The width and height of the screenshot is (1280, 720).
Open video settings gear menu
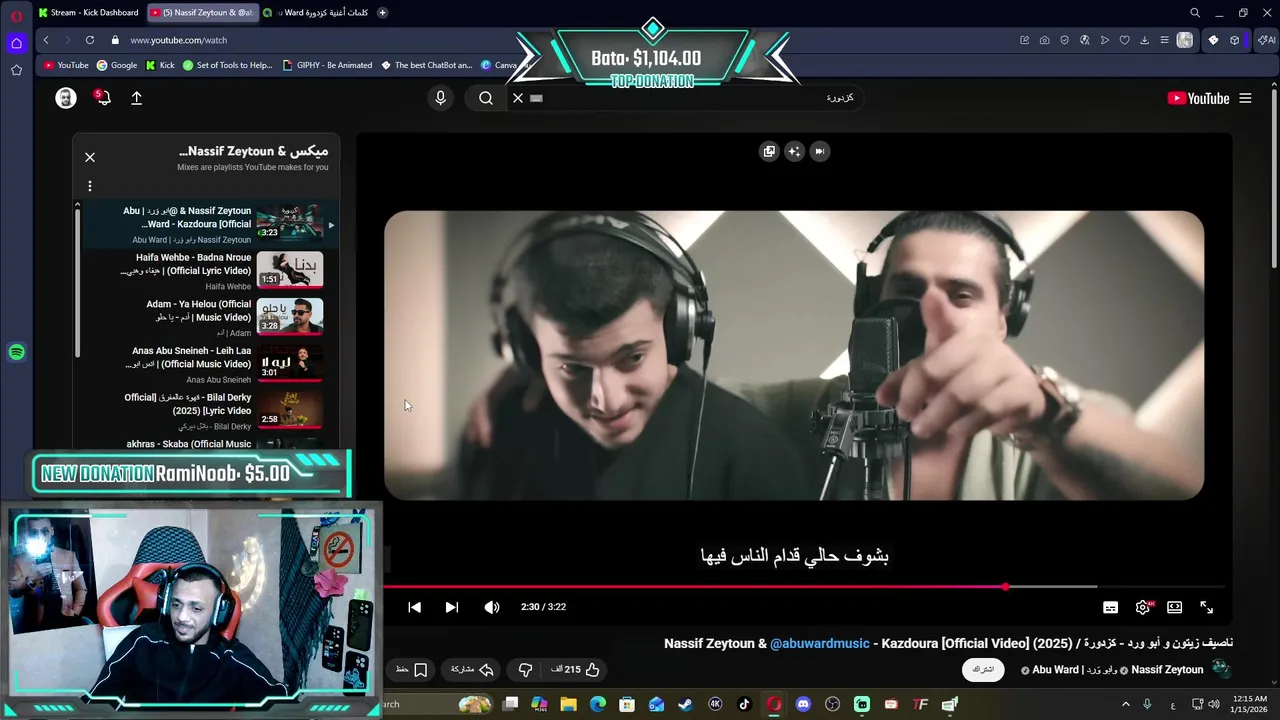[1143, 607]
